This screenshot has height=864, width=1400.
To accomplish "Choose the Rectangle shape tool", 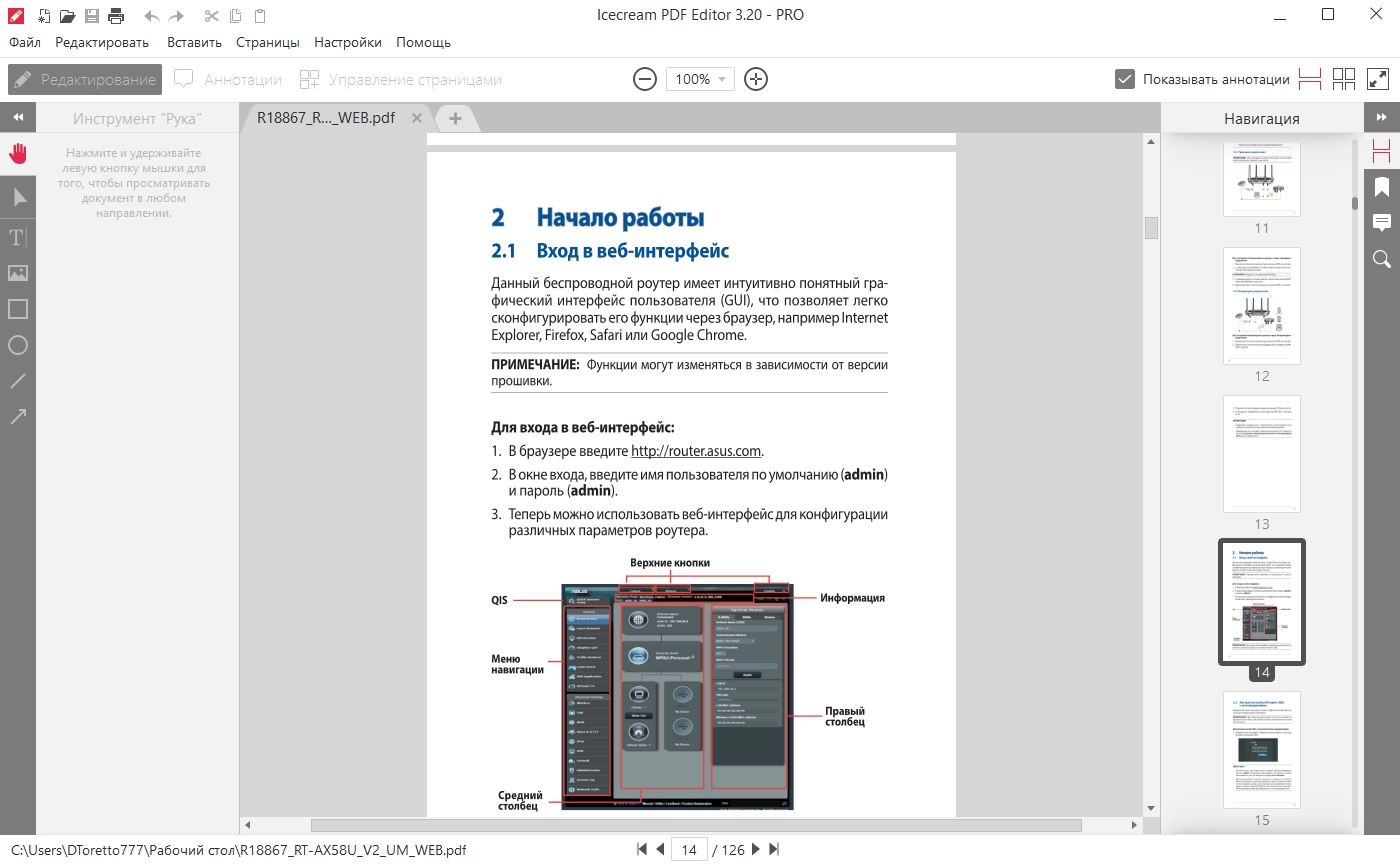I will point(18,309).
